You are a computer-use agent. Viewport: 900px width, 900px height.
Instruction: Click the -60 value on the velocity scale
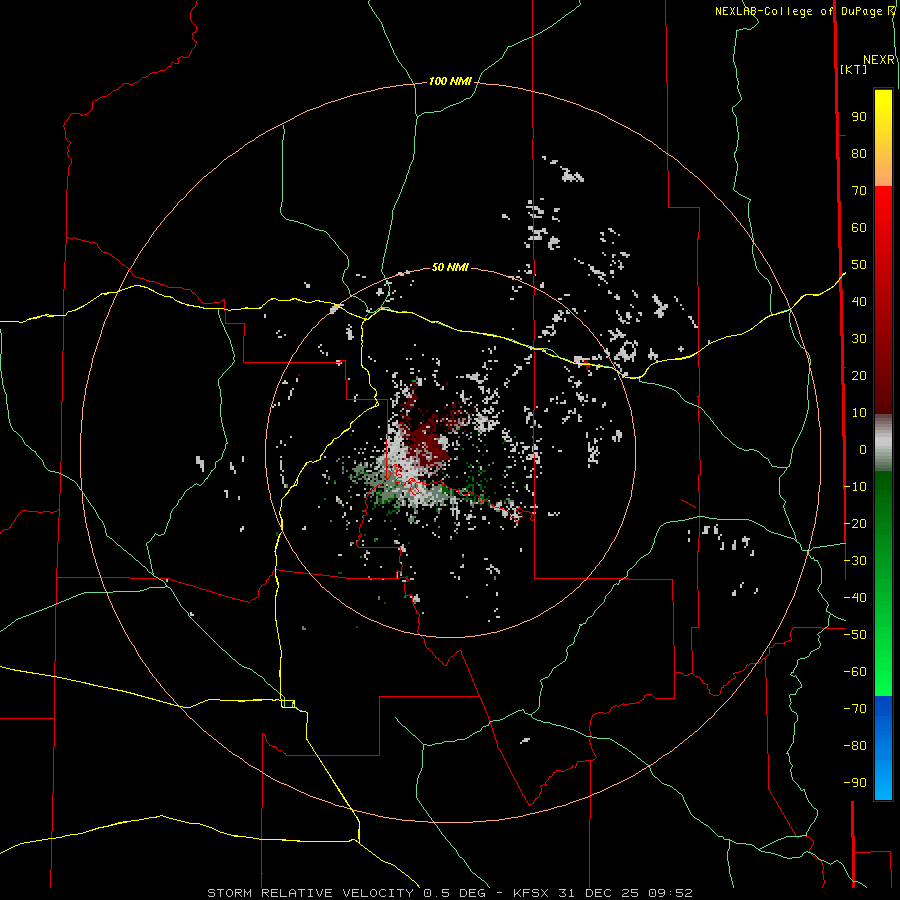(855, 672)
